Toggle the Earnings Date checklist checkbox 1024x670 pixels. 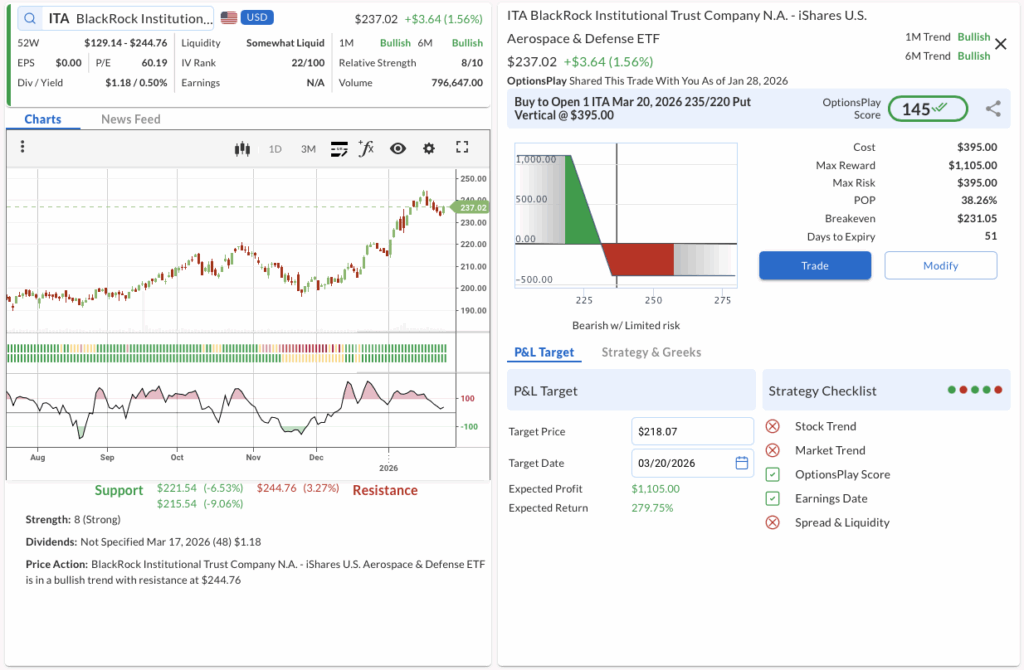coord(772,499)
